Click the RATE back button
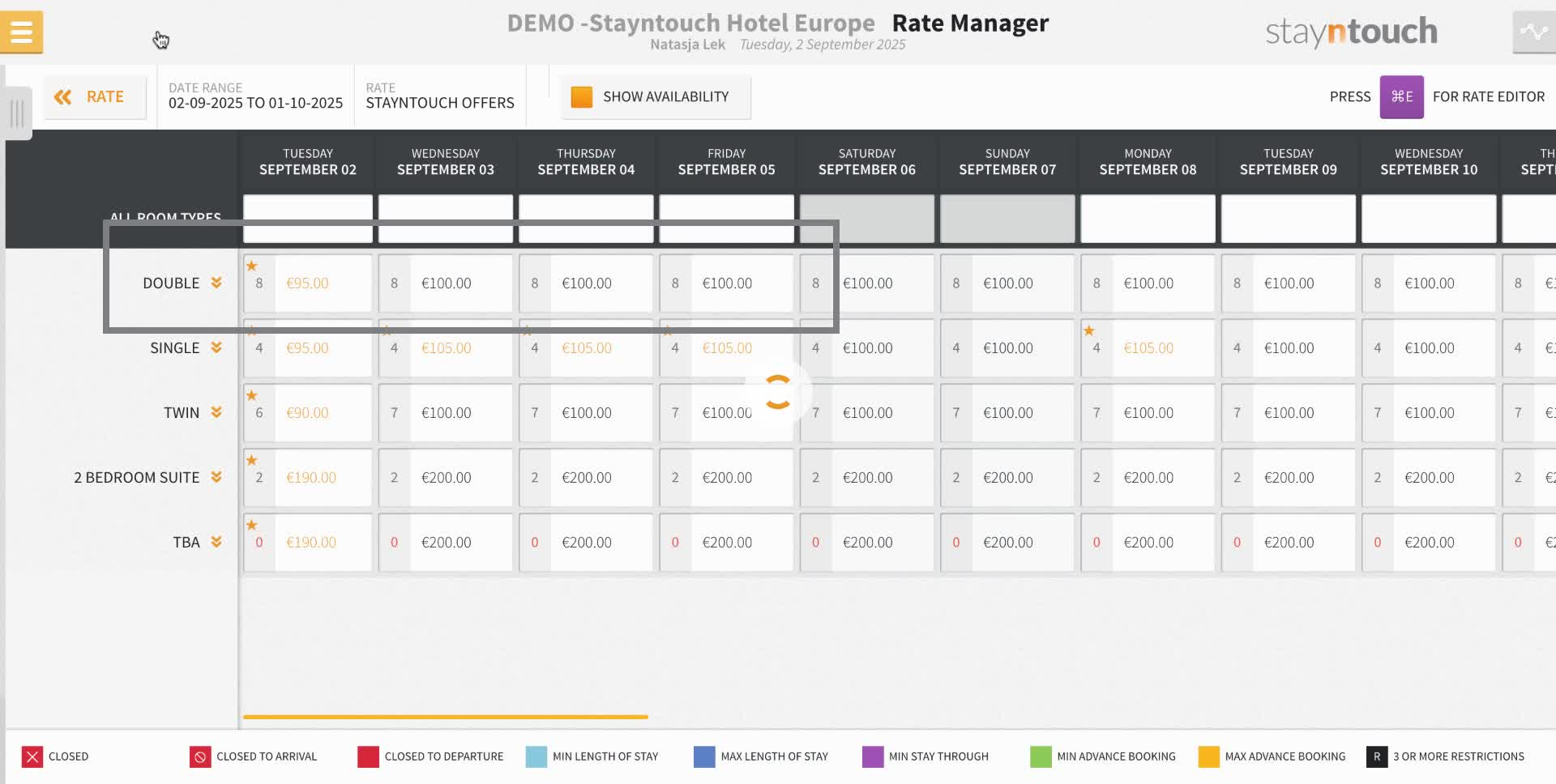The height and width of the screenshot is (784, 1556). coord(95,97)
